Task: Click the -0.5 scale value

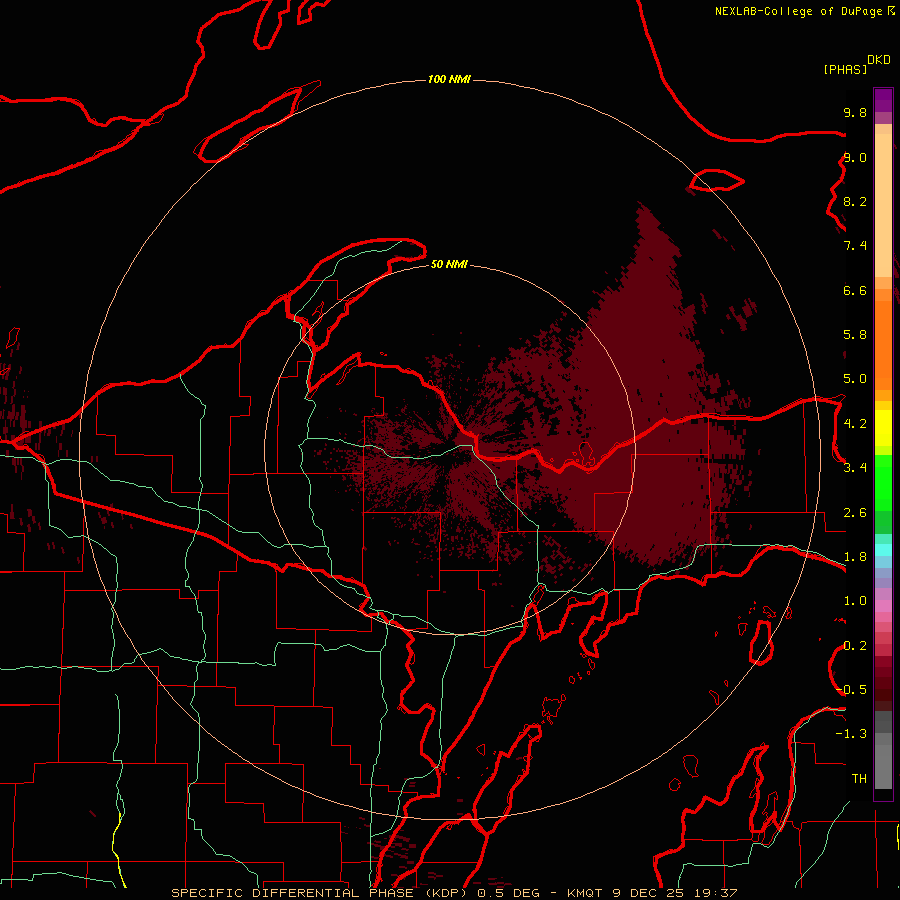Action: click(x=851, y=690)
